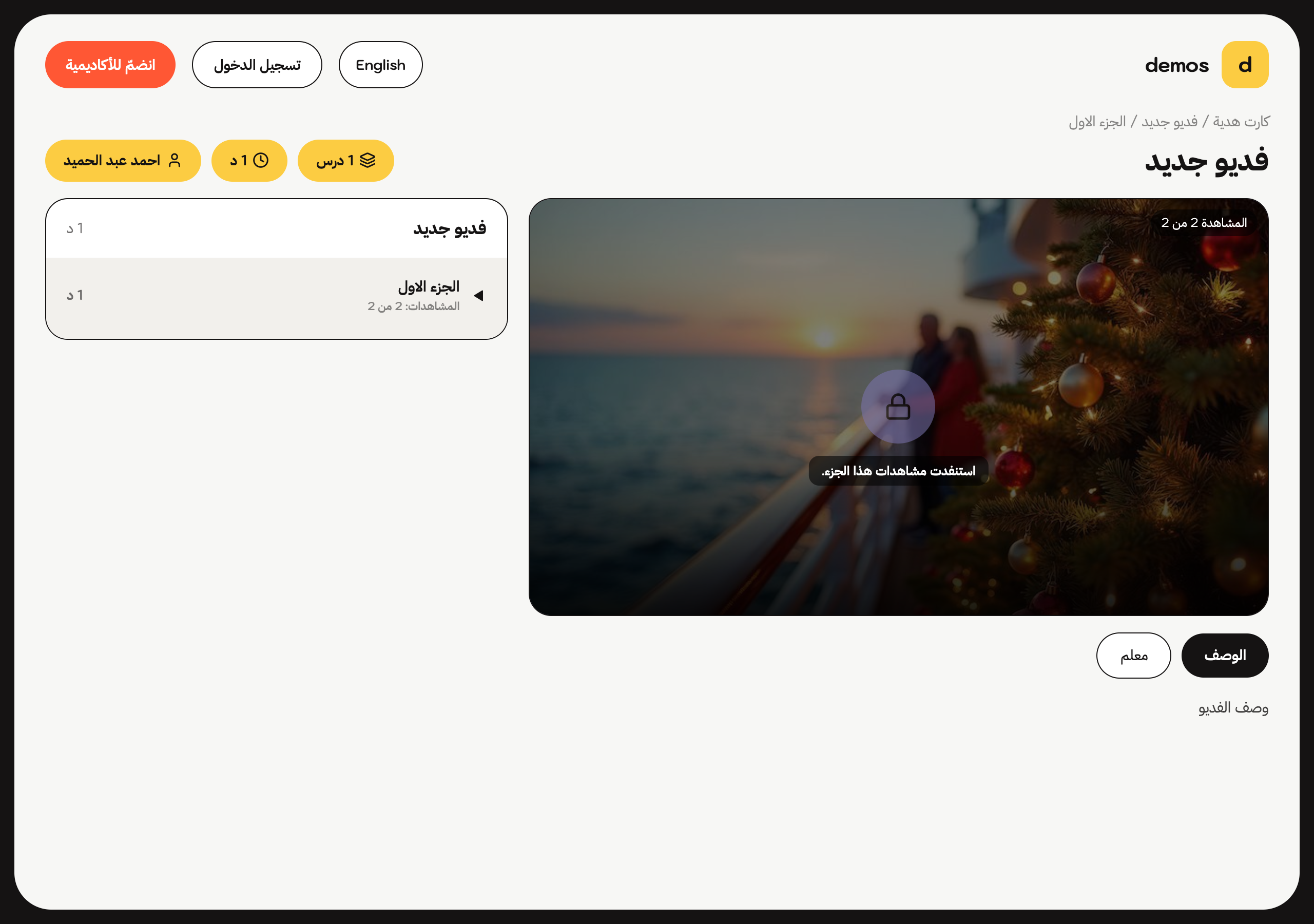Click the الجزء الاول breadcrumb item

click(x=1097, y=122)
